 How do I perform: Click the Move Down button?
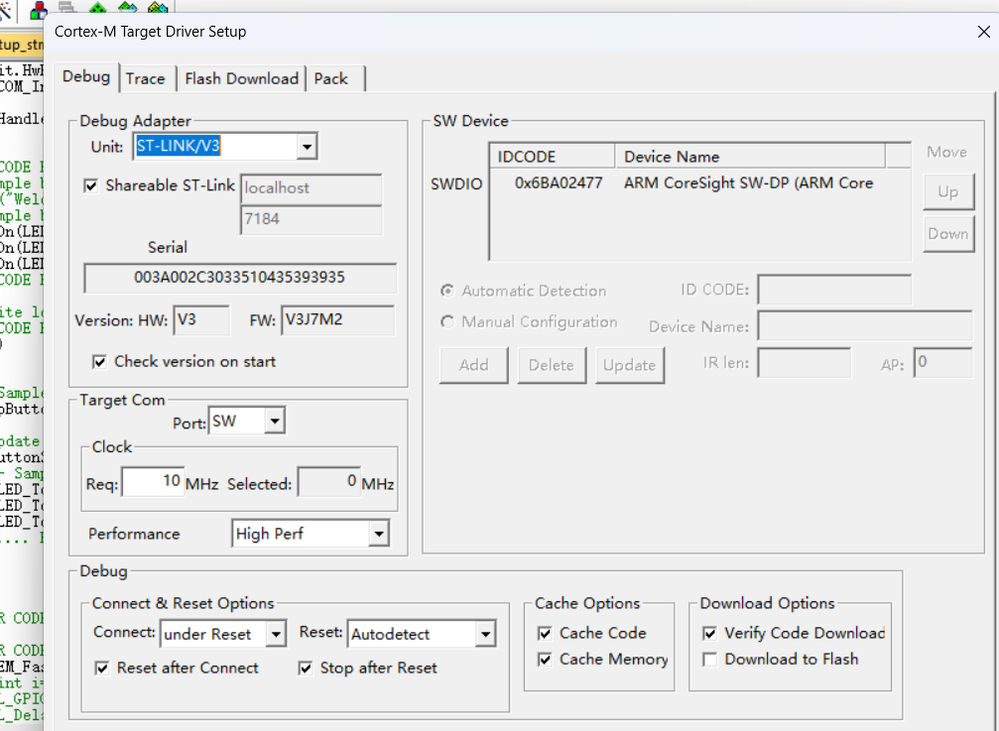tap(949, 234)
